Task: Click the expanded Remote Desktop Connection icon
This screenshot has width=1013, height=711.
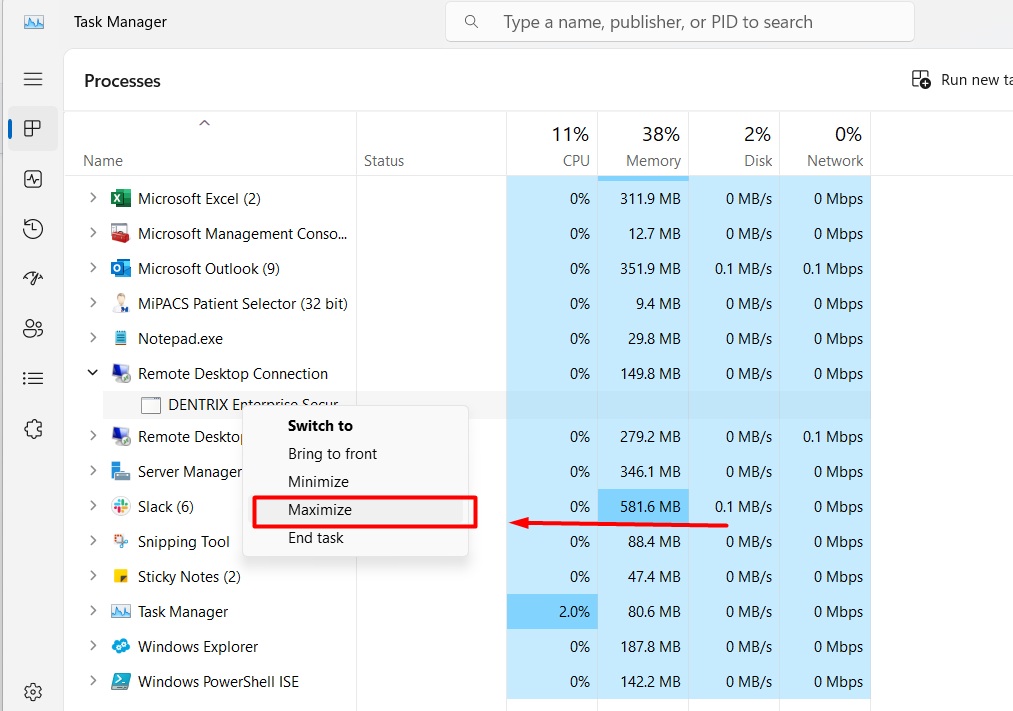Action: coord(121,373)
